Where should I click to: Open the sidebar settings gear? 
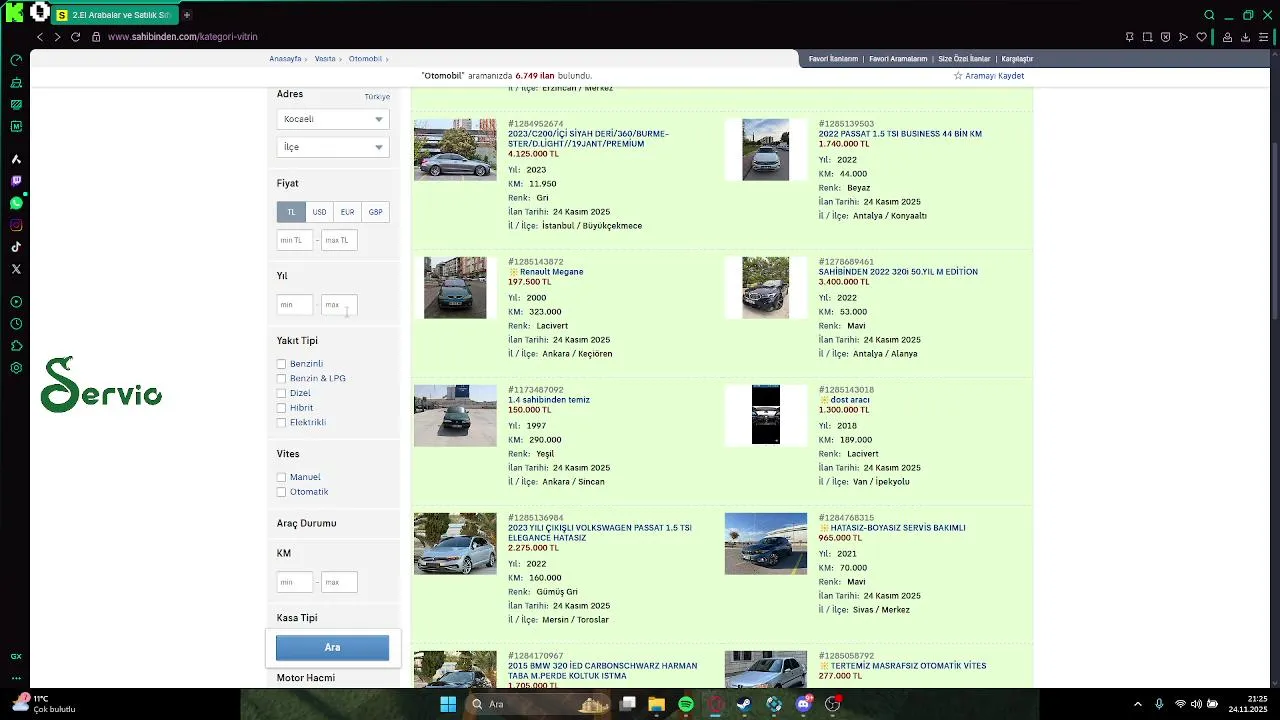[16, 368]
